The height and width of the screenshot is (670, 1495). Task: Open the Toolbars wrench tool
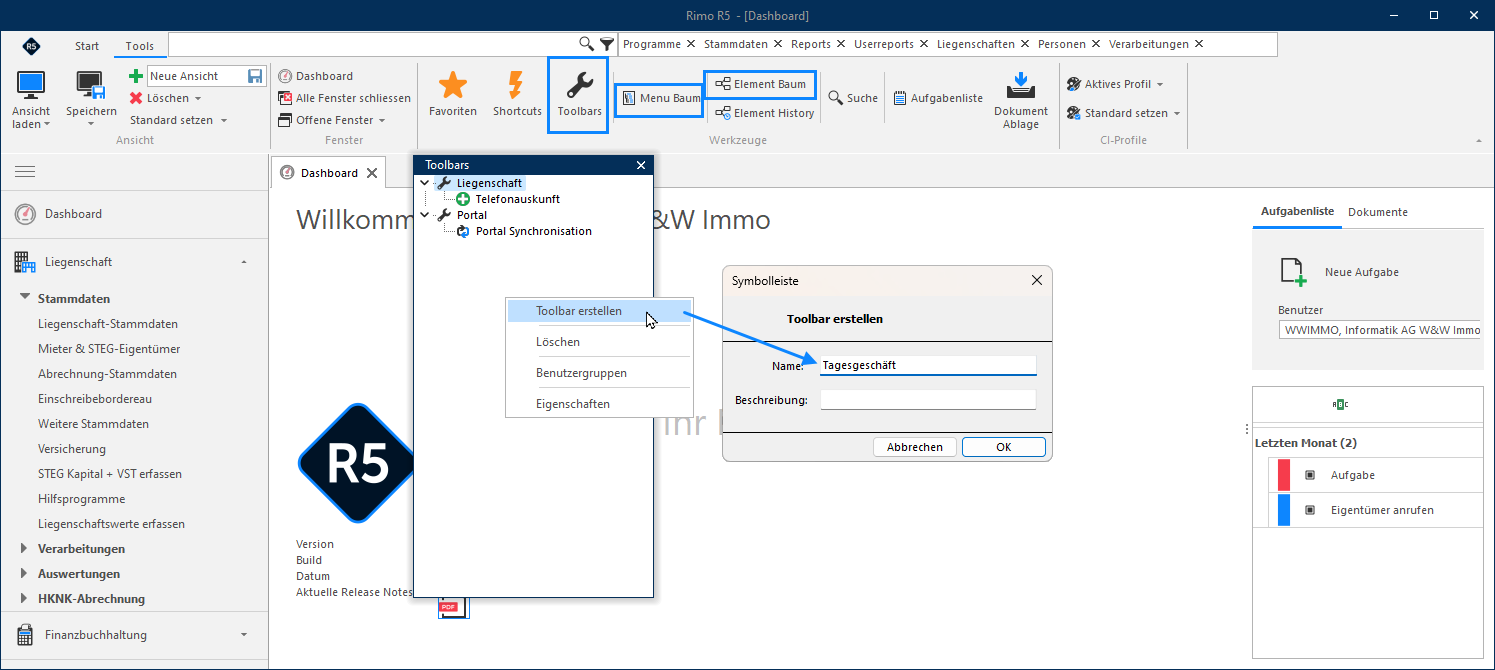(x=580, y=94)
